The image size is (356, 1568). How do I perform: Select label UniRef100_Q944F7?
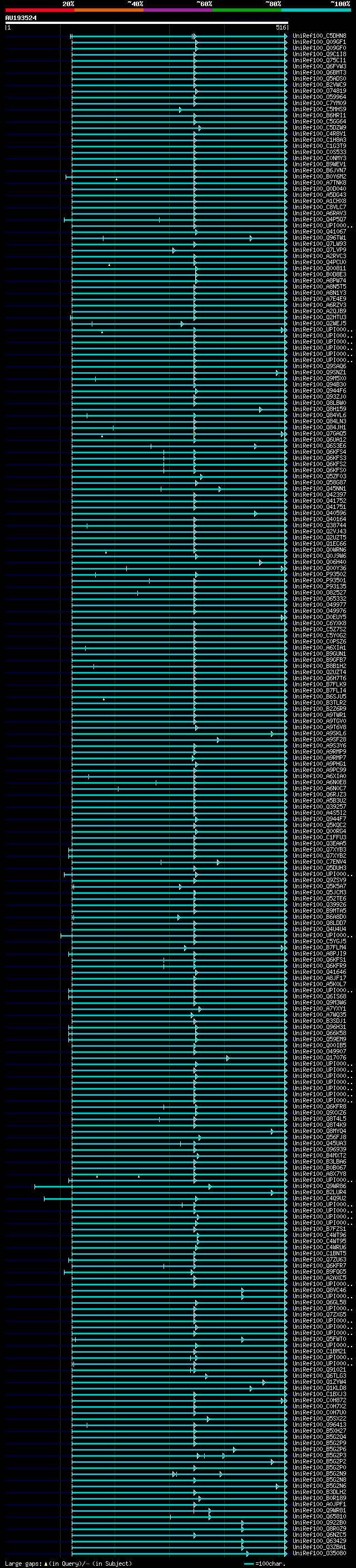(319, 819)
